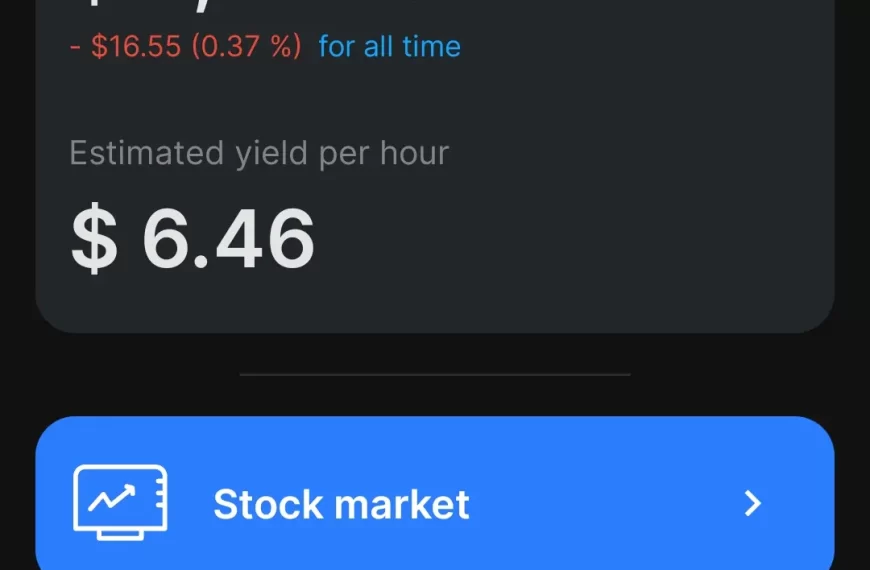This screenshot has height=570, width=870.
Task: Click the "for all time" link
Action: 389,46
